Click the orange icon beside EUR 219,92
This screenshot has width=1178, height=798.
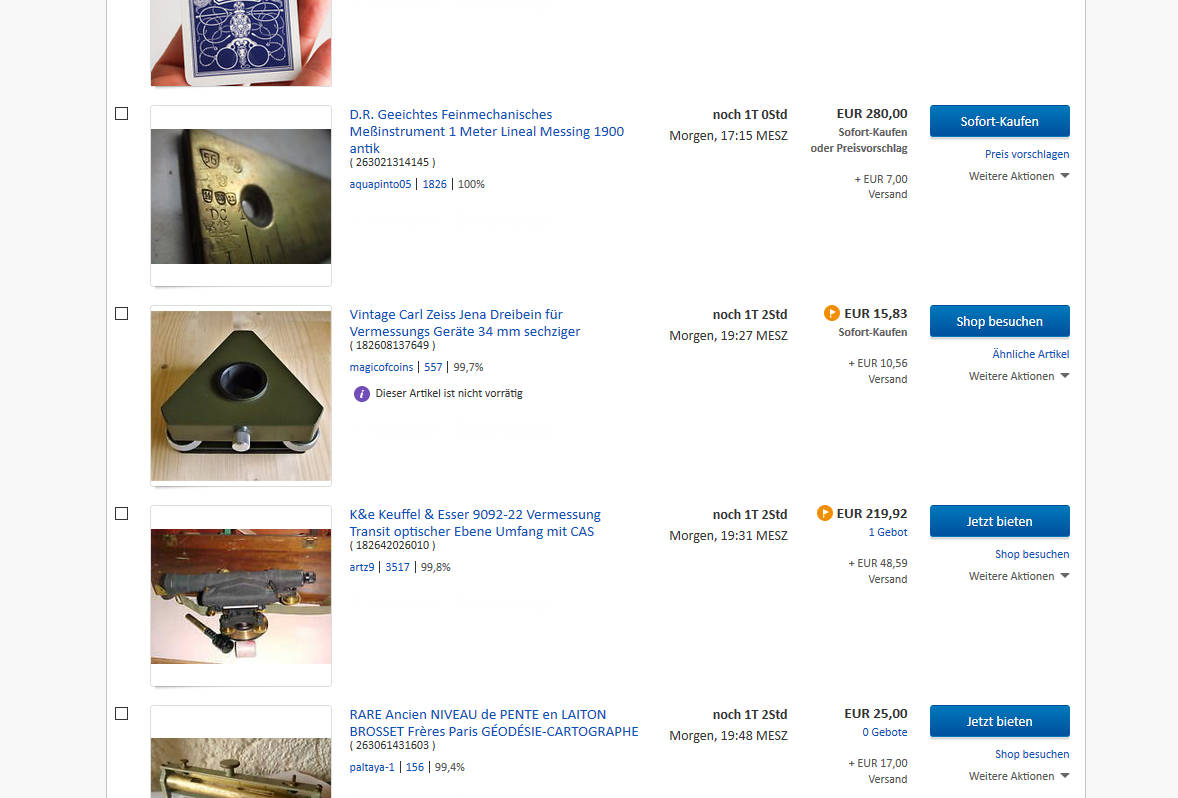(x=824, y=513)
